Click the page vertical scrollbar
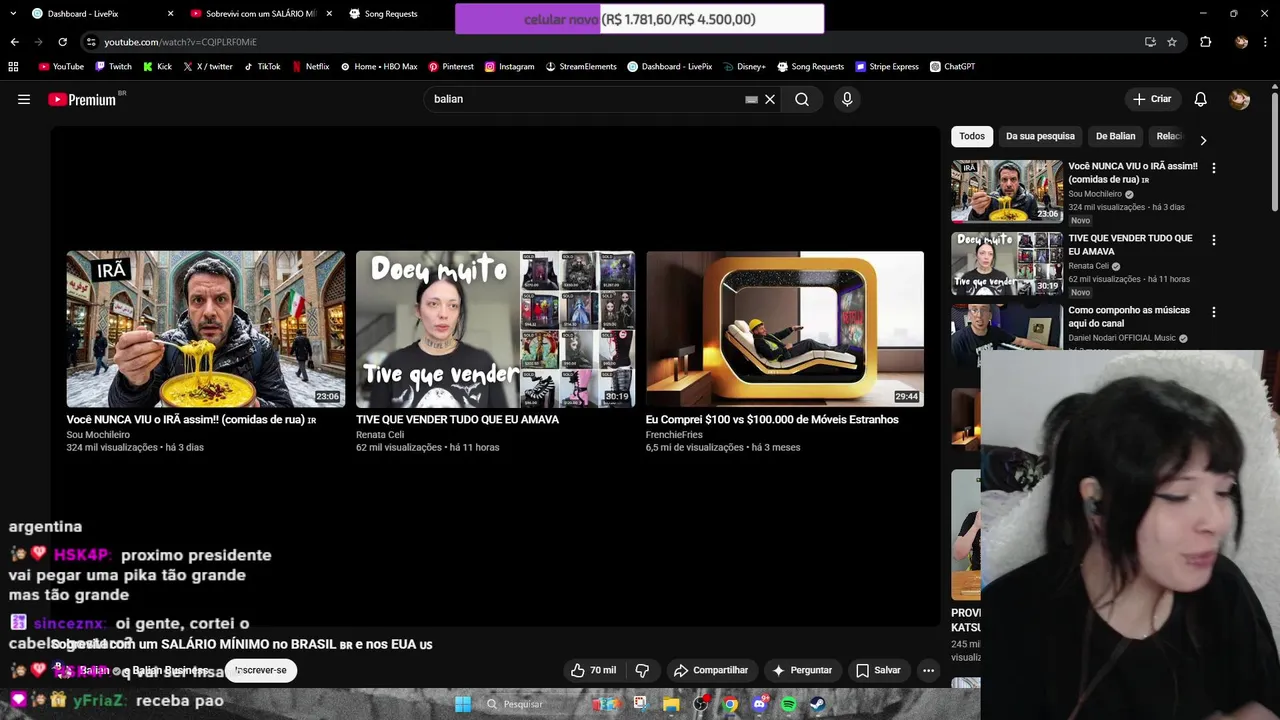1280x720 pixels. click(x=1275, y=150)
